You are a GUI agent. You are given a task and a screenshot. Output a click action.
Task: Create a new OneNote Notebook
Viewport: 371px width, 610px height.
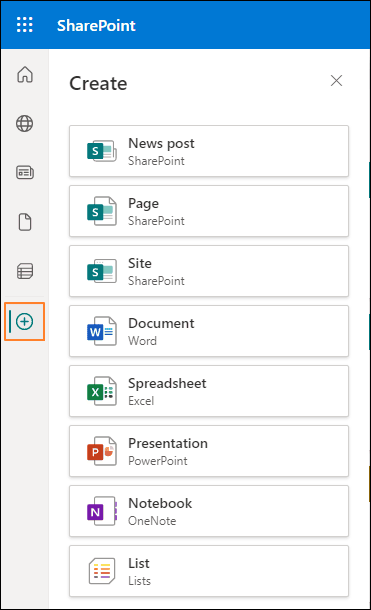(209, 511)
